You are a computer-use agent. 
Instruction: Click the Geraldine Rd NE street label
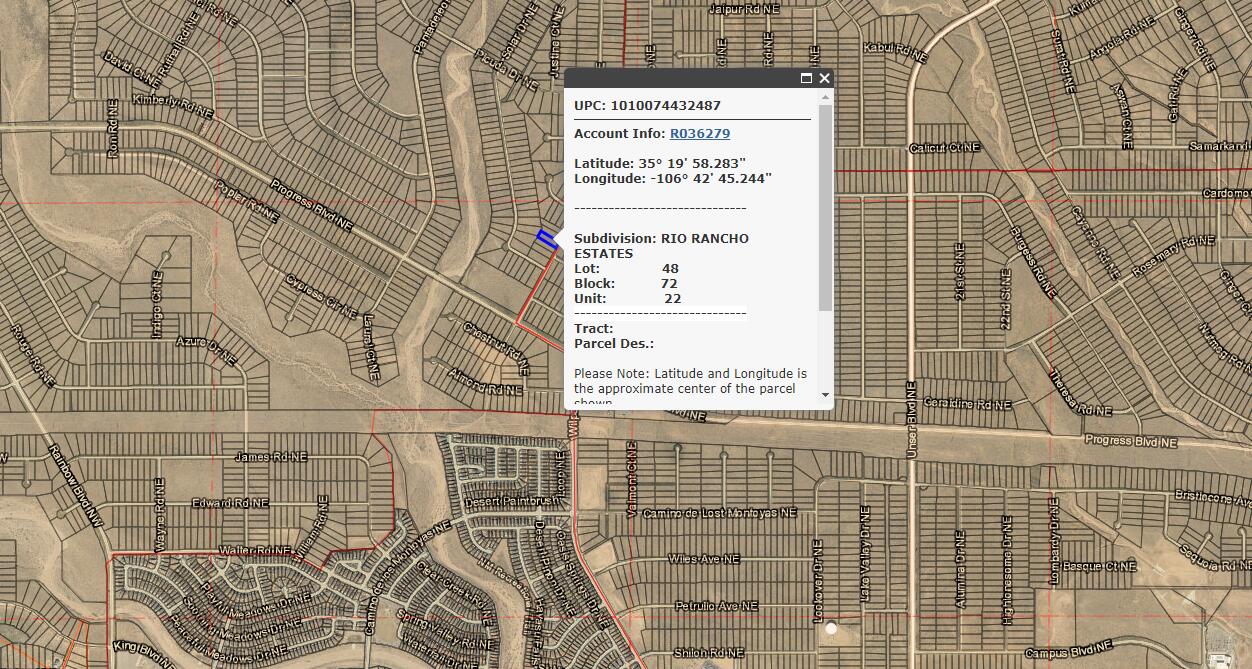967,405
